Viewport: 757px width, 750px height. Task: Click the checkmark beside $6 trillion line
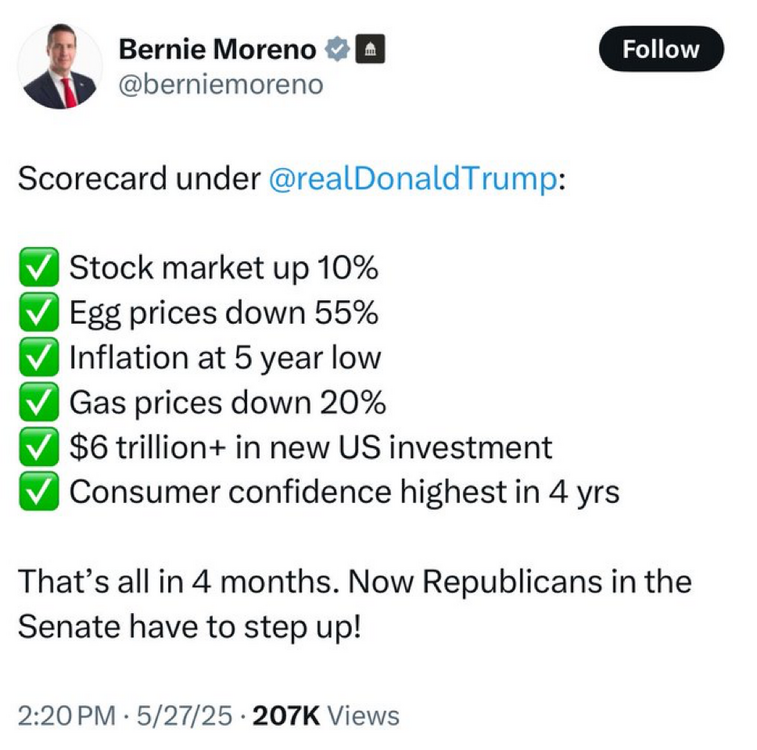[x=39, y=447]
